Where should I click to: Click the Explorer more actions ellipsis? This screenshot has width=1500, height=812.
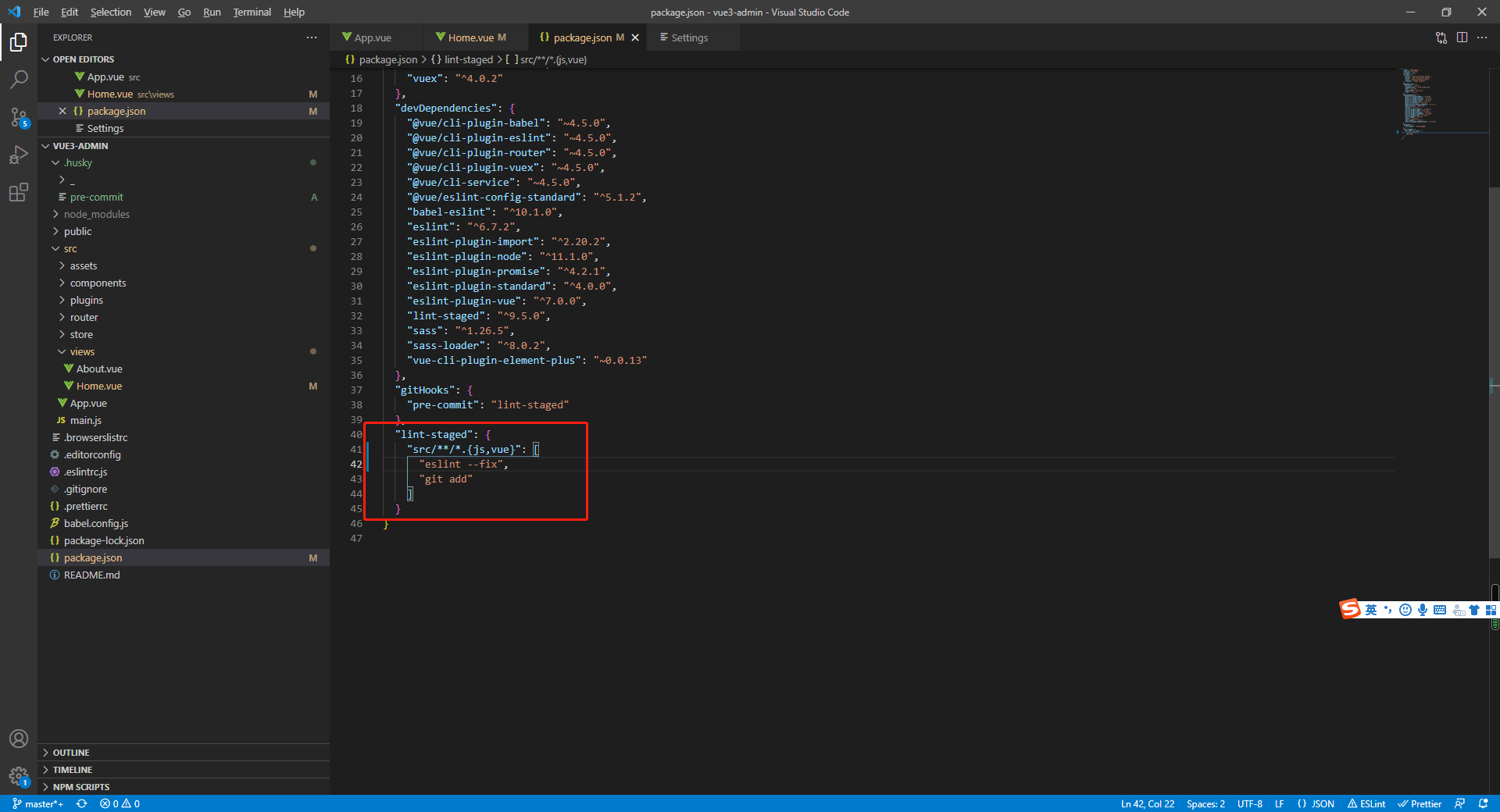coord(312,37)
